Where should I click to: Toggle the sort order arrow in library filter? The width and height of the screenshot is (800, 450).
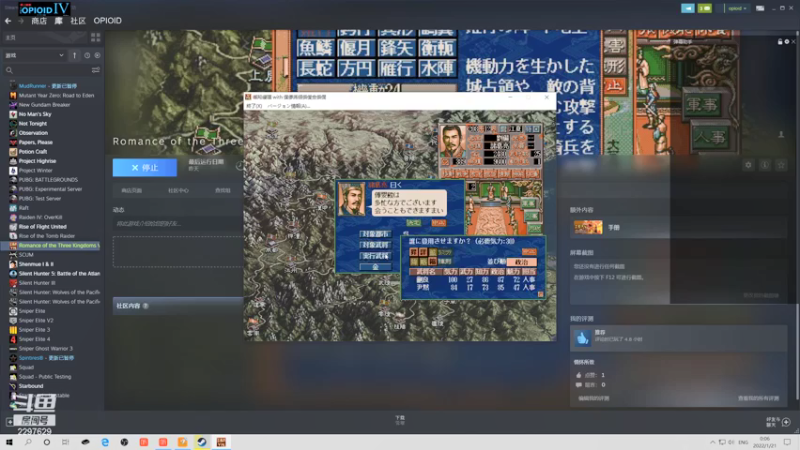pos(74,55)
